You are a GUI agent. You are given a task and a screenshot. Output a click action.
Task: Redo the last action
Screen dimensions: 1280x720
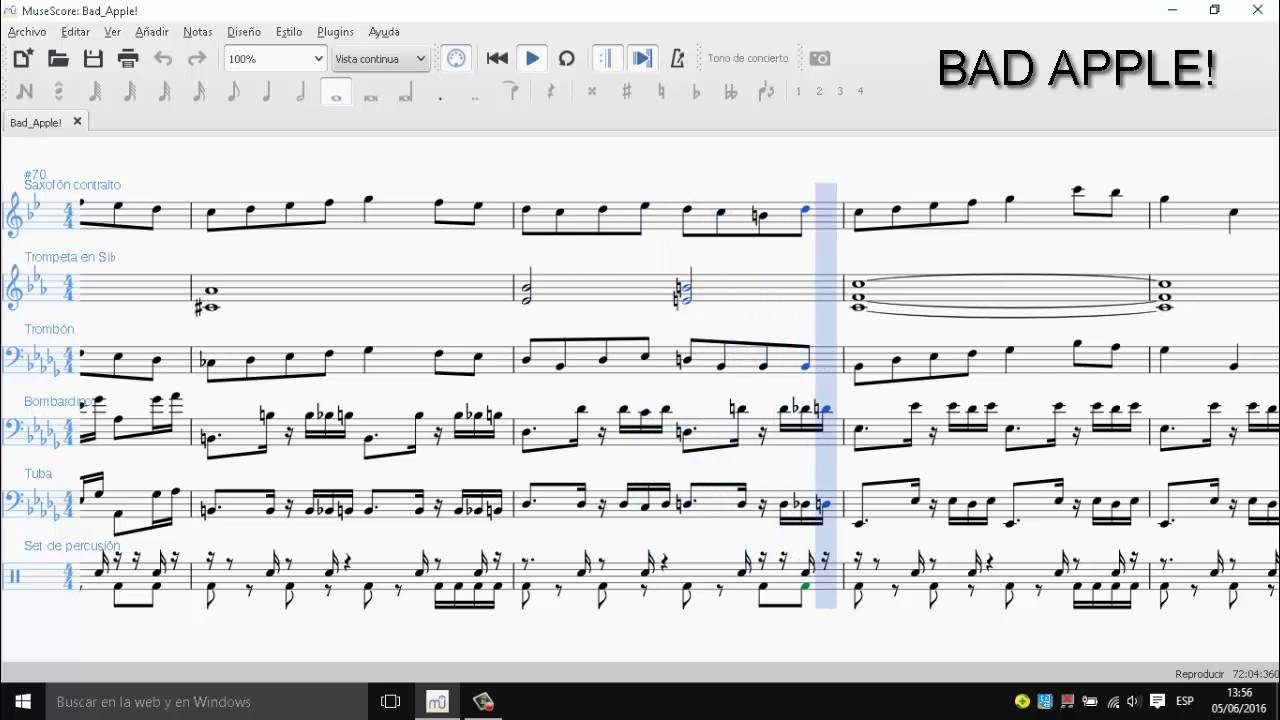point(197,58)
